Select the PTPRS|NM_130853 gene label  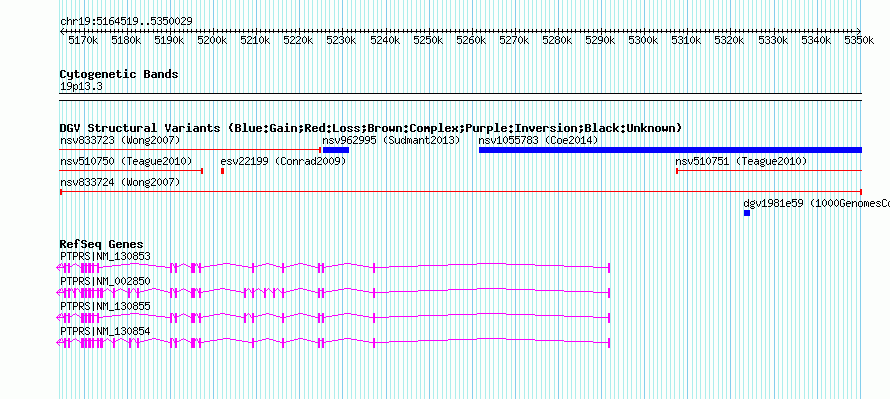(105, 257)
